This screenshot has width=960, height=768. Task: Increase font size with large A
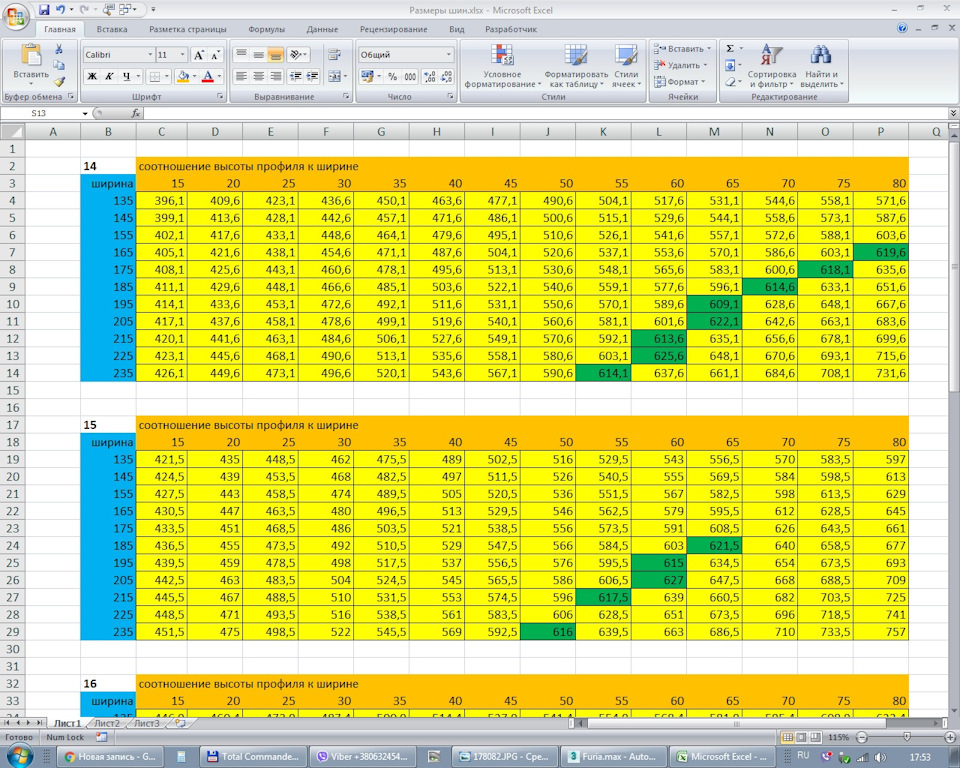(x=198, y=55)
